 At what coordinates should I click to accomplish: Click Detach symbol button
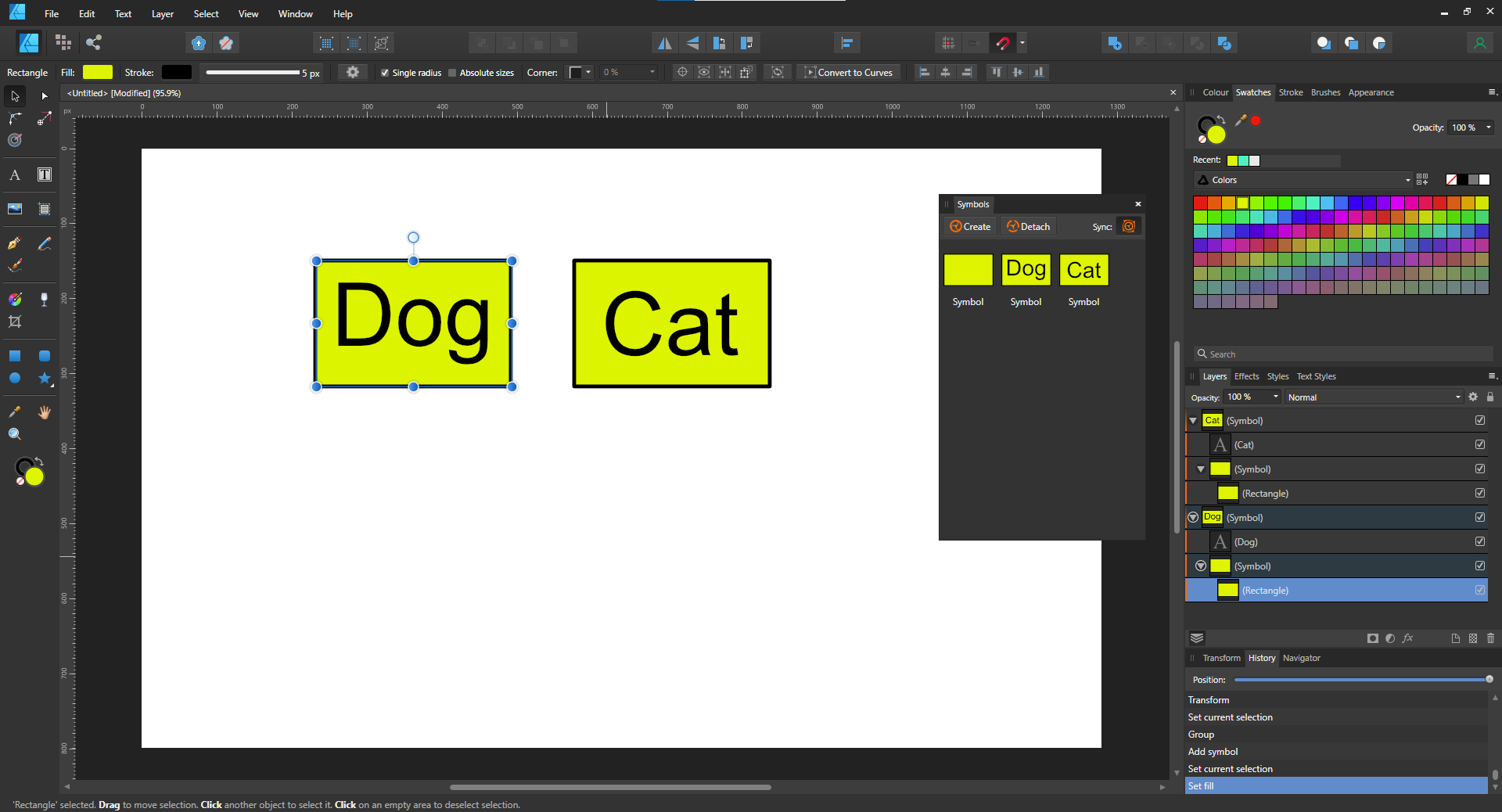(x=1028, y=226)
